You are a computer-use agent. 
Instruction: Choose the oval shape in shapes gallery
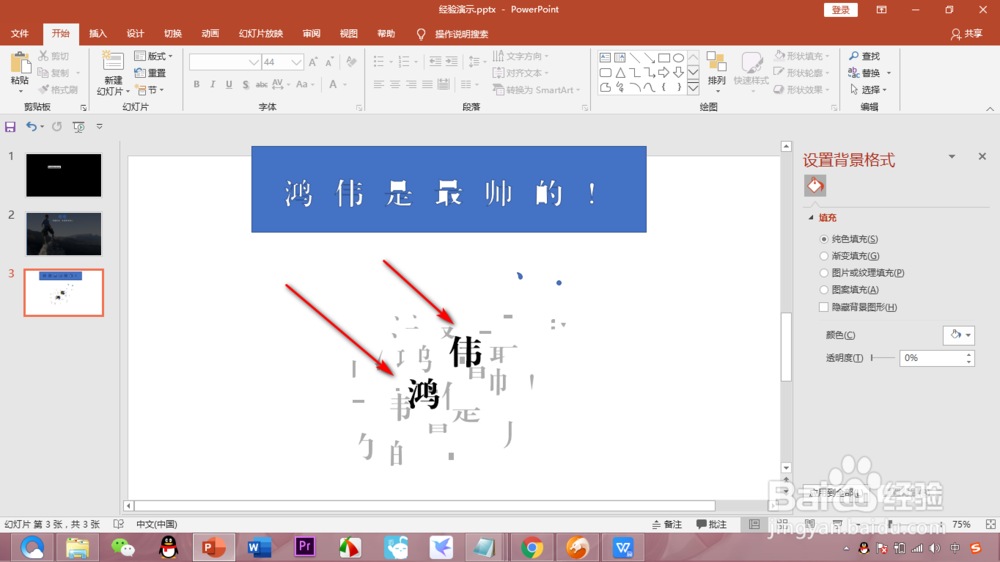(x=679, y=57)
